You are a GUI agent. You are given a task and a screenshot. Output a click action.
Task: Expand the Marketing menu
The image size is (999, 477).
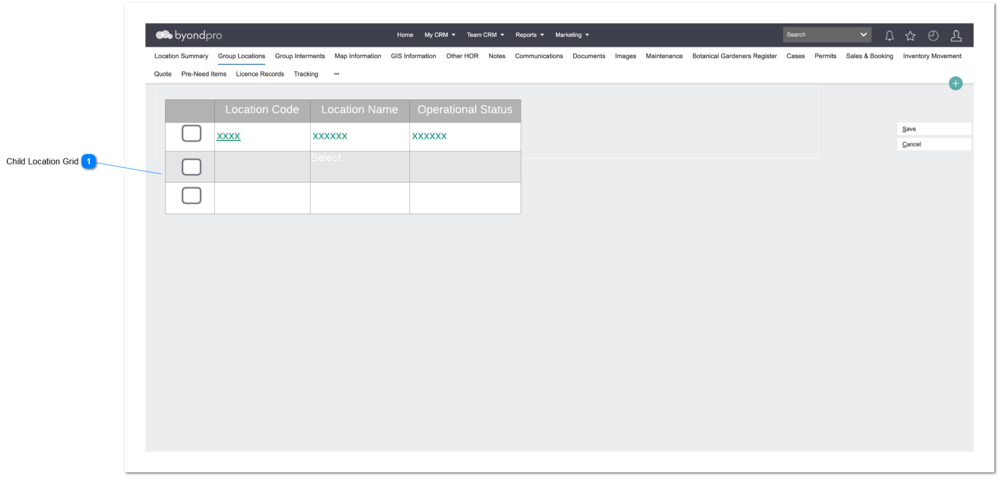(571, 35)
